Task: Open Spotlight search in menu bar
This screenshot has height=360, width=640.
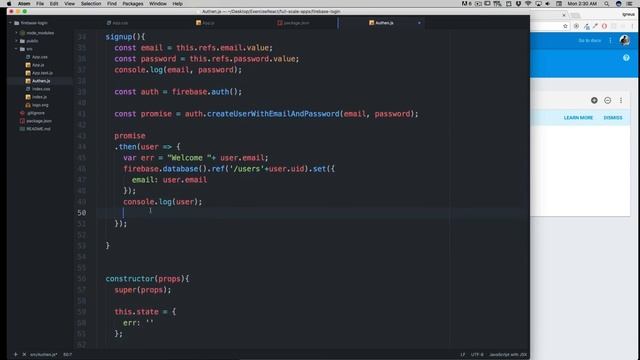Action: click(607, 4)
